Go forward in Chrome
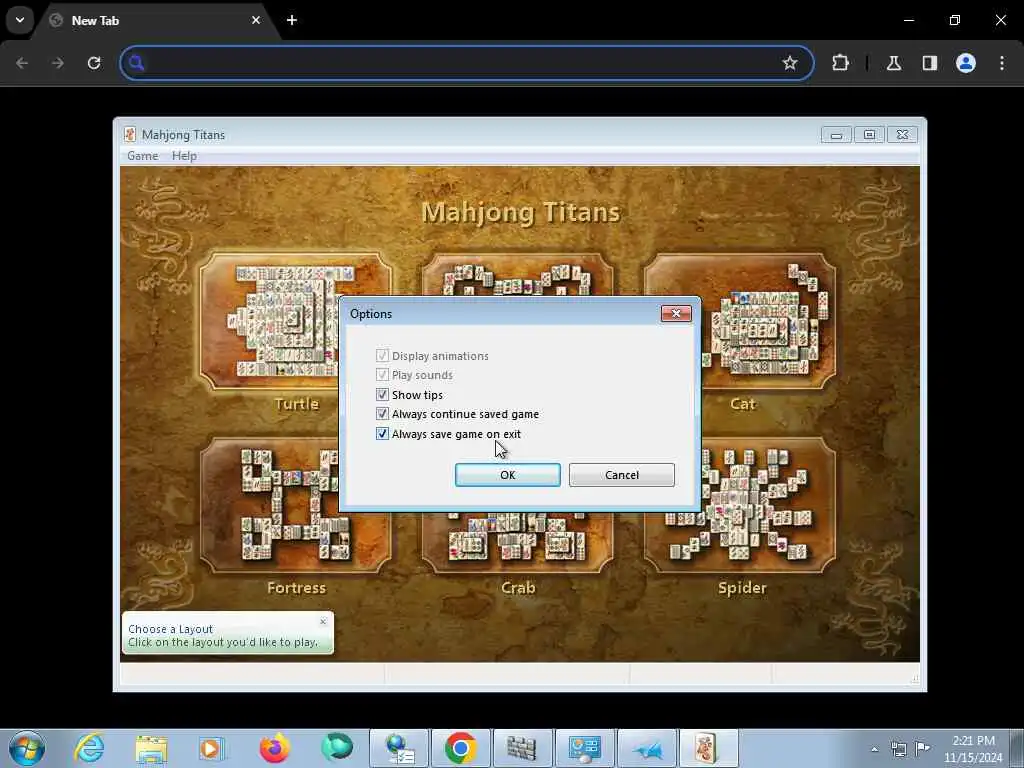The image size is (1024, 768). [x=58, y=63]
